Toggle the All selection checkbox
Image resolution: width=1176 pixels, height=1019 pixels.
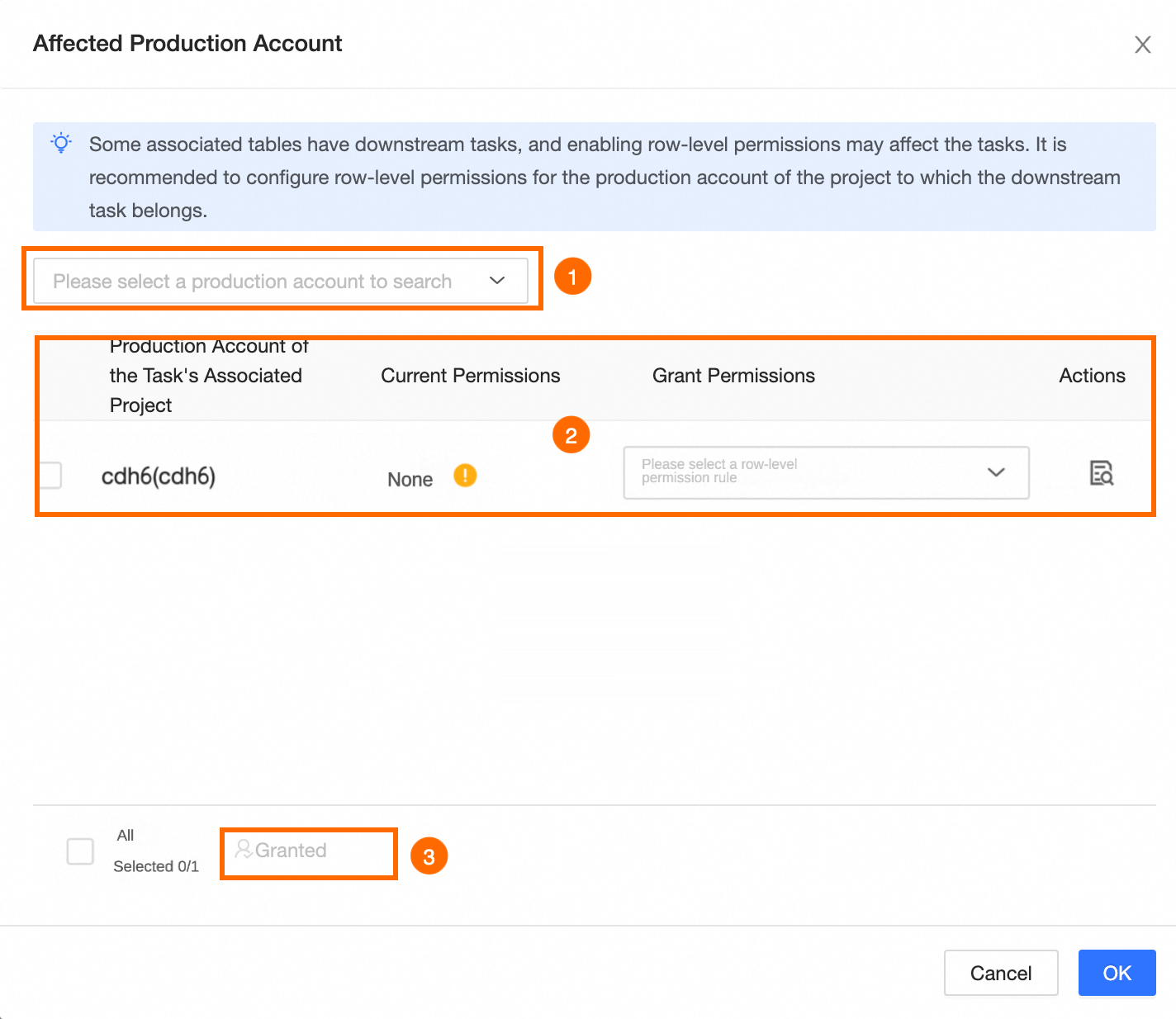[x=80, y=851]
